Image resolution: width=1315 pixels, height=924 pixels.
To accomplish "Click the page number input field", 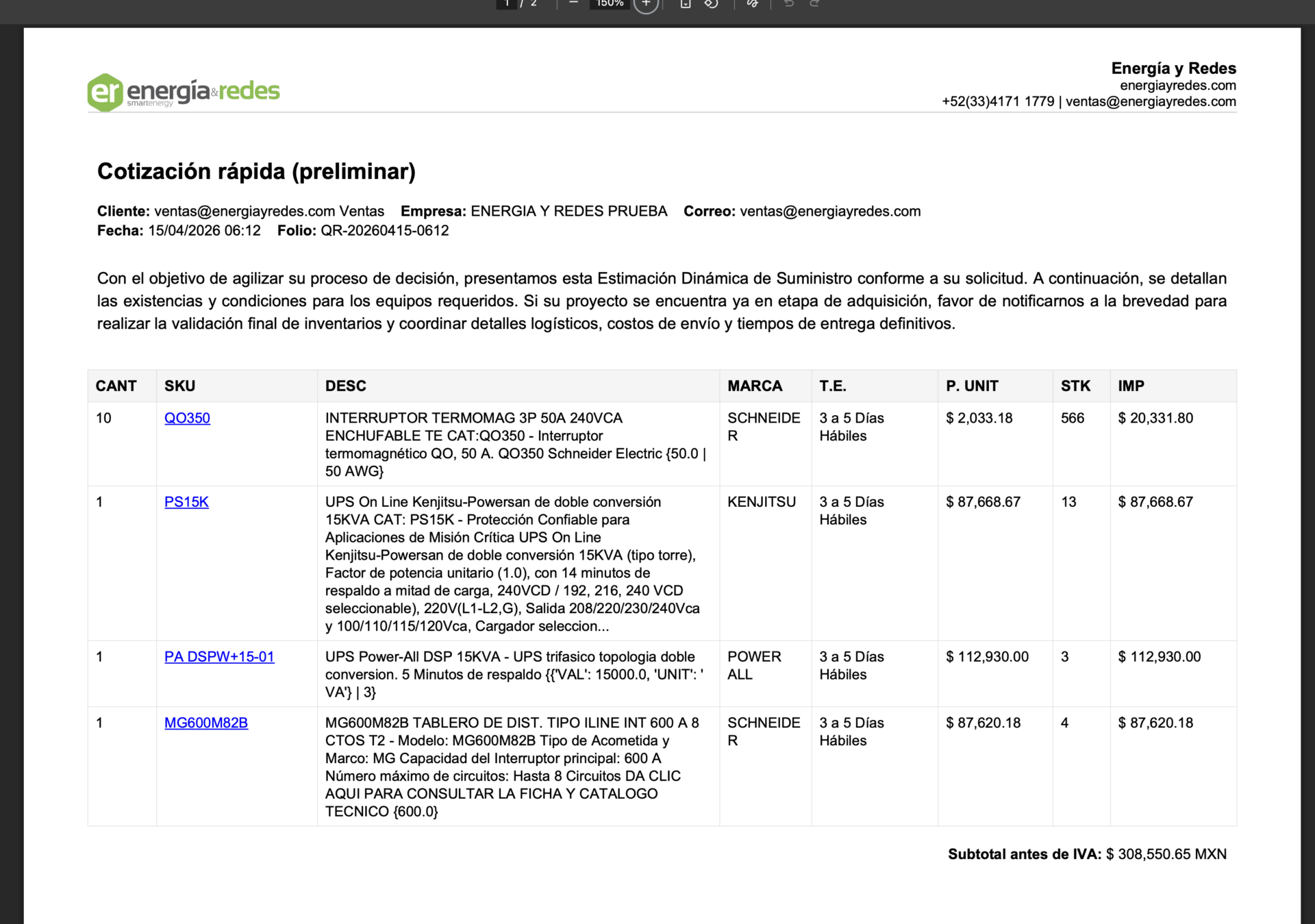I will click(507, 3).
